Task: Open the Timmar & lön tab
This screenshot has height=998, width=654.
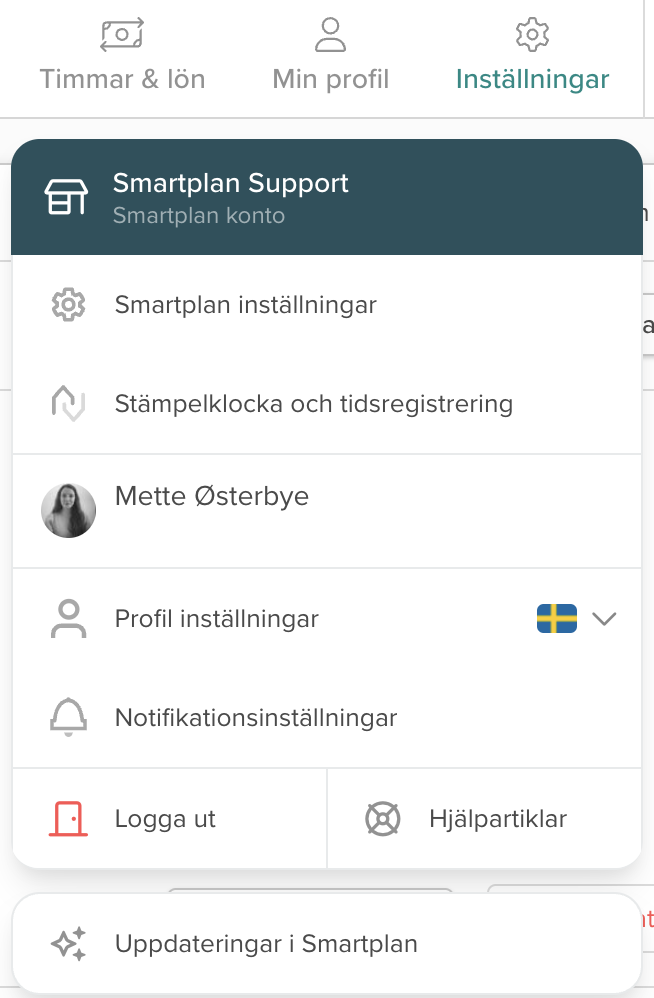Action: (x=122, y=79)
